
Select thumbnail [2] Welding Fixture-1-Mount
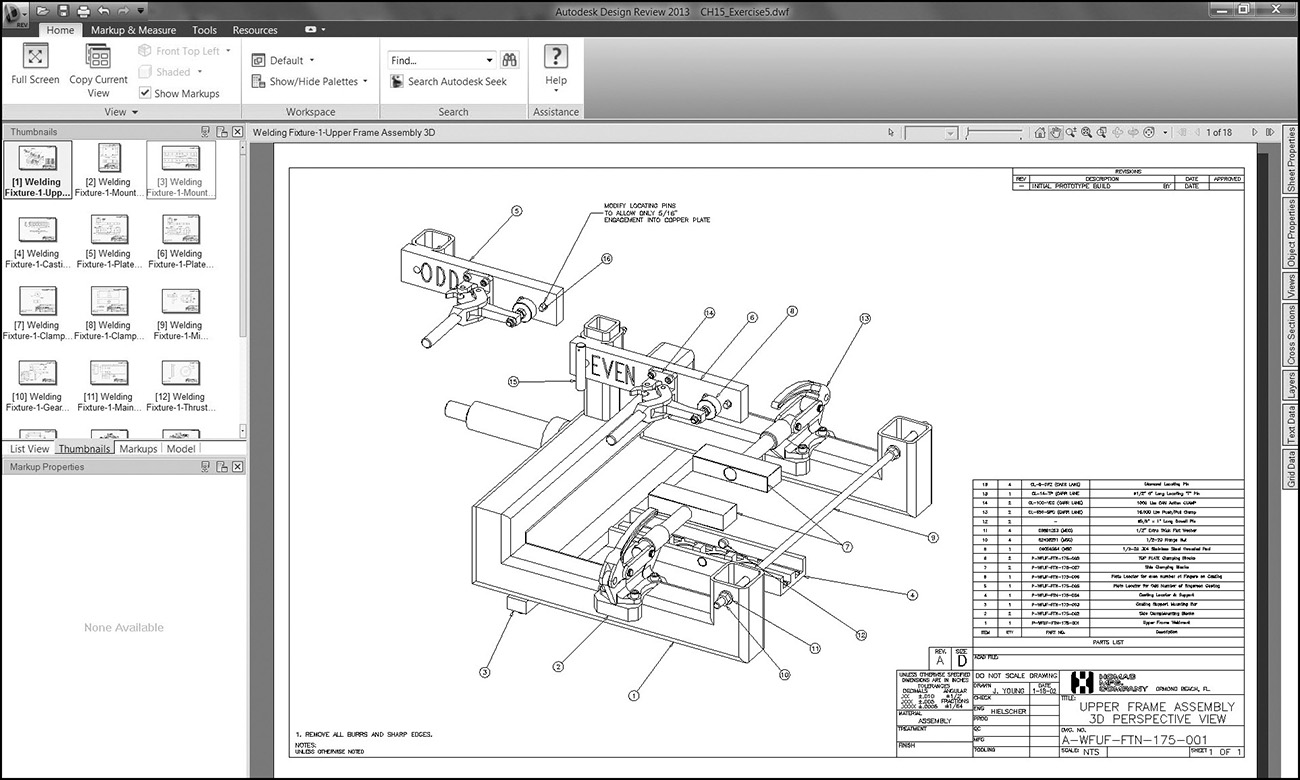[109, 170]
